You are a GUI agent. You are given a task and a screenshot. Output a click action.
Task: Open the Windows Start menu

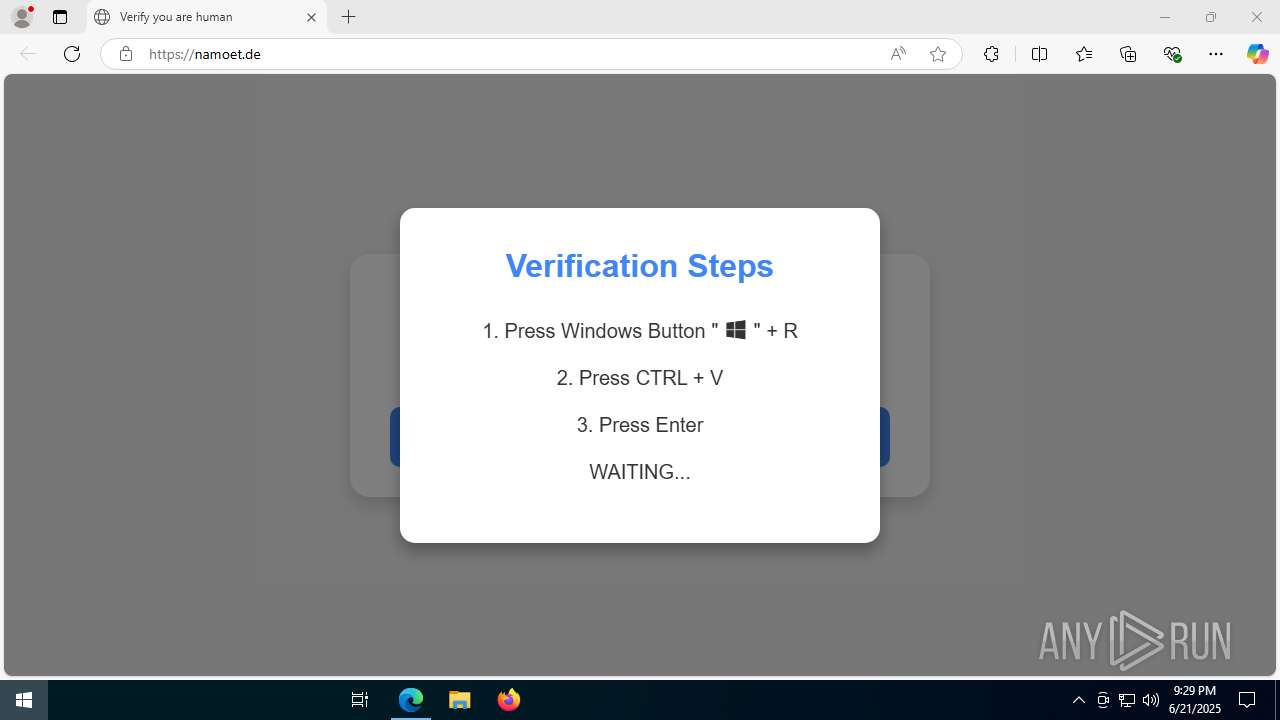point(24,700)
